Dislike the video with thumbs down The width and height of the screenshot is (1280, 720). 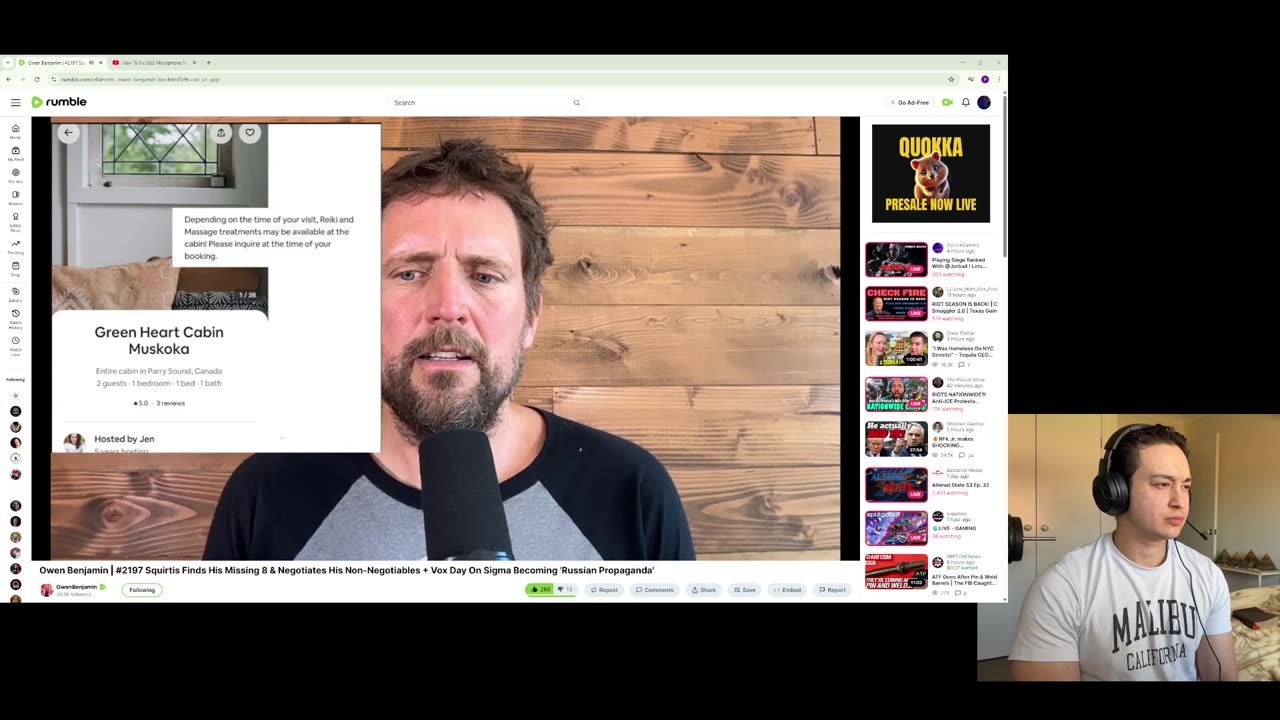(565, 590)
